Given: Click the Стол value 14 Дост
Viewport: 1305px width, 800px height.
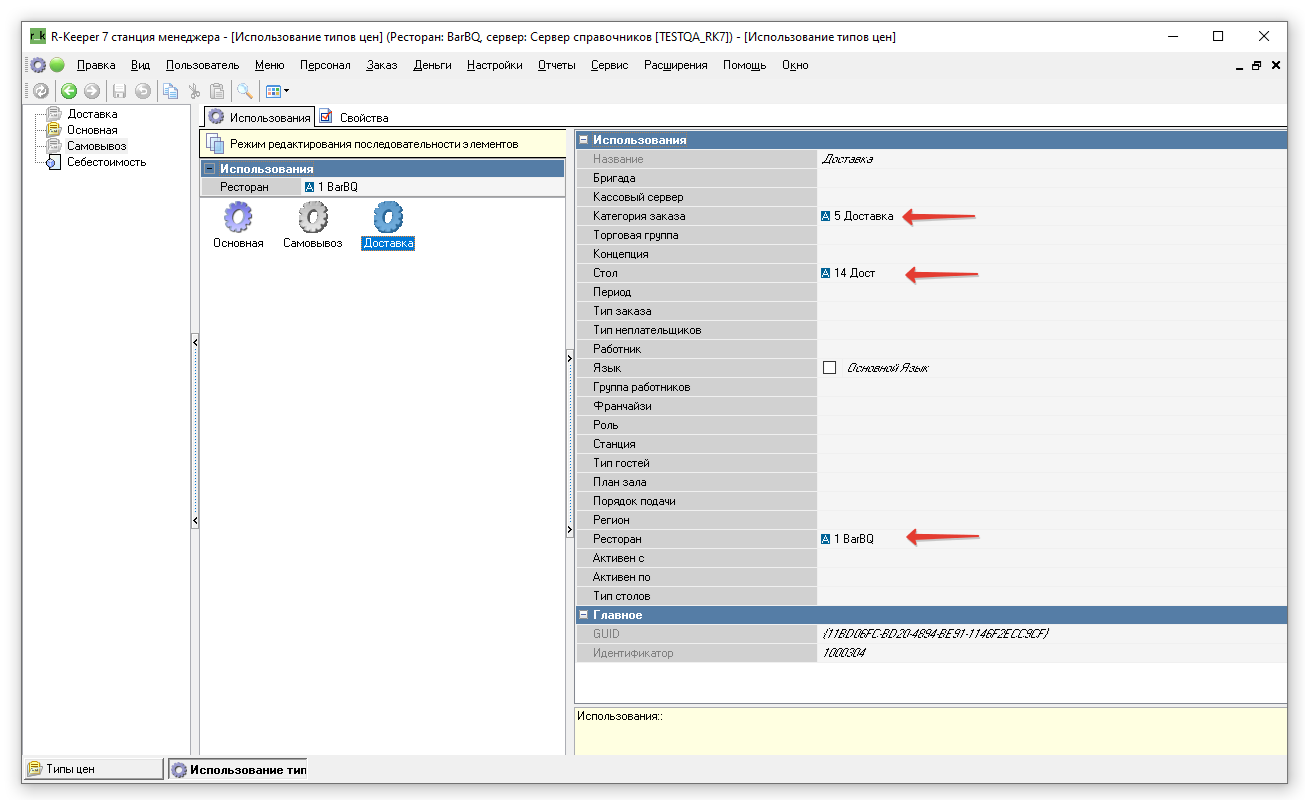Looking at the screenshot, I should [854, 273].
